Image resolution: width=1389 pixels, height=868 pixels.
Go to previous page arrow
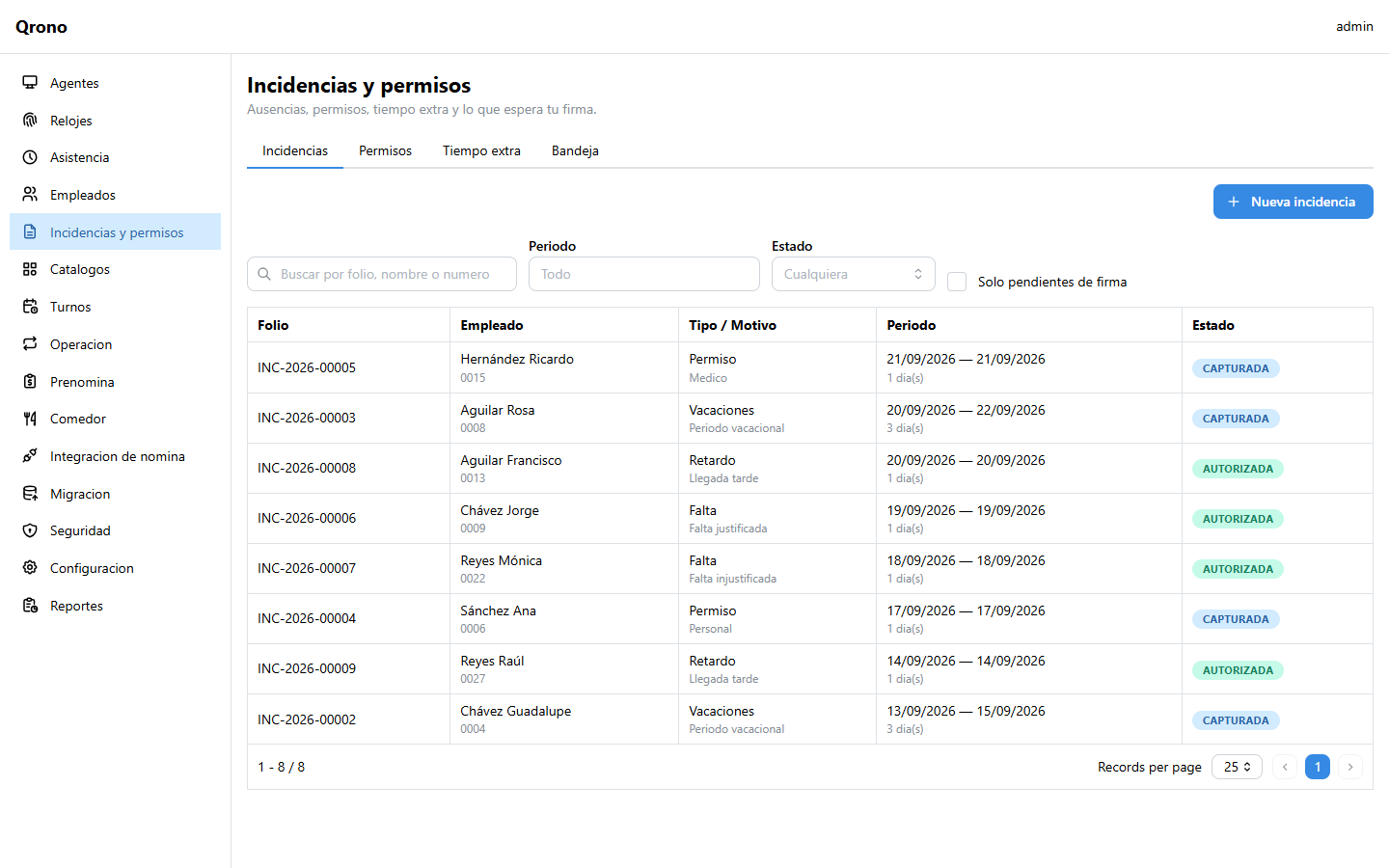tap(1285, 767)
